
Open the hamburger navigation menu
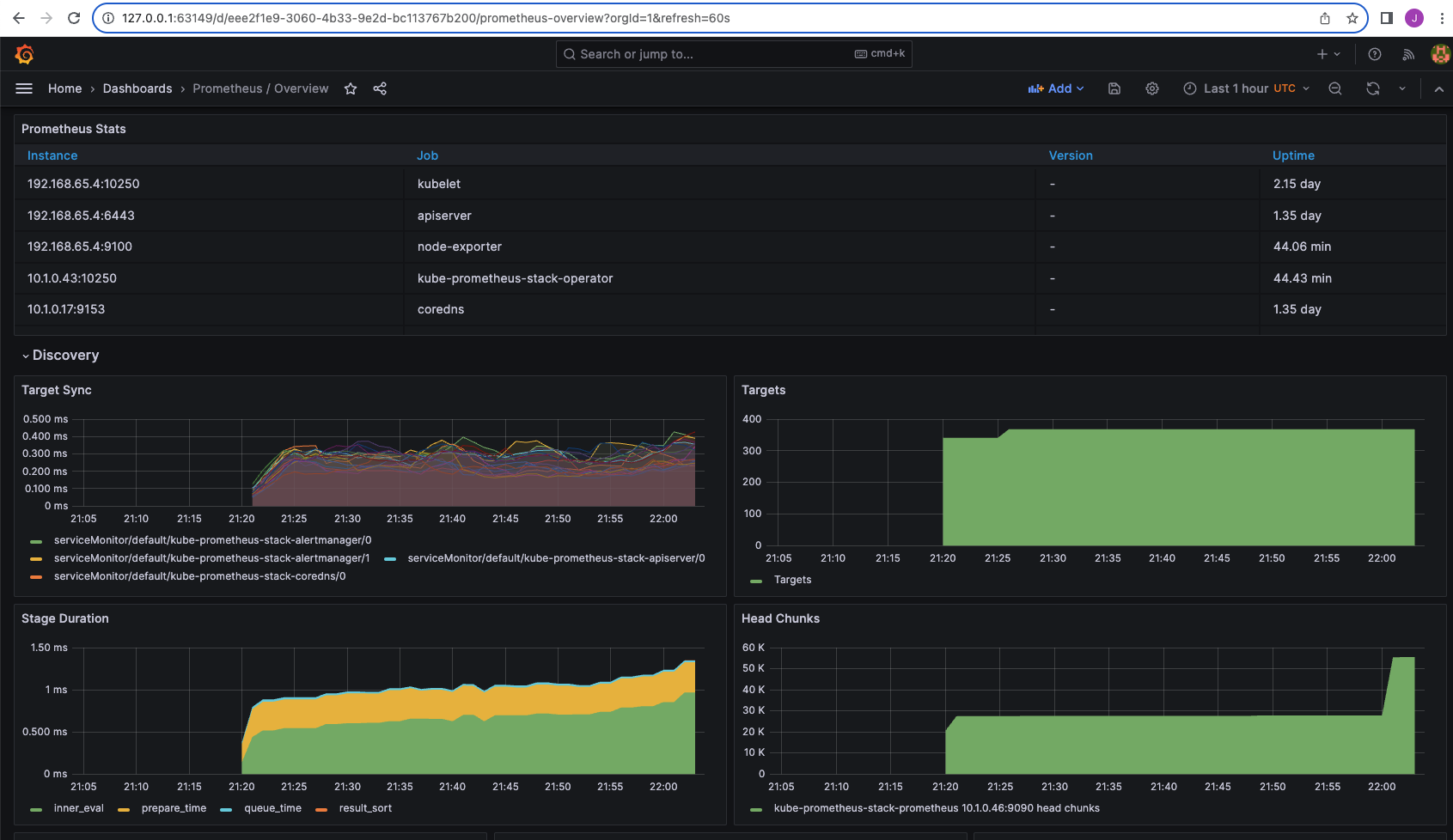point(24,88)
